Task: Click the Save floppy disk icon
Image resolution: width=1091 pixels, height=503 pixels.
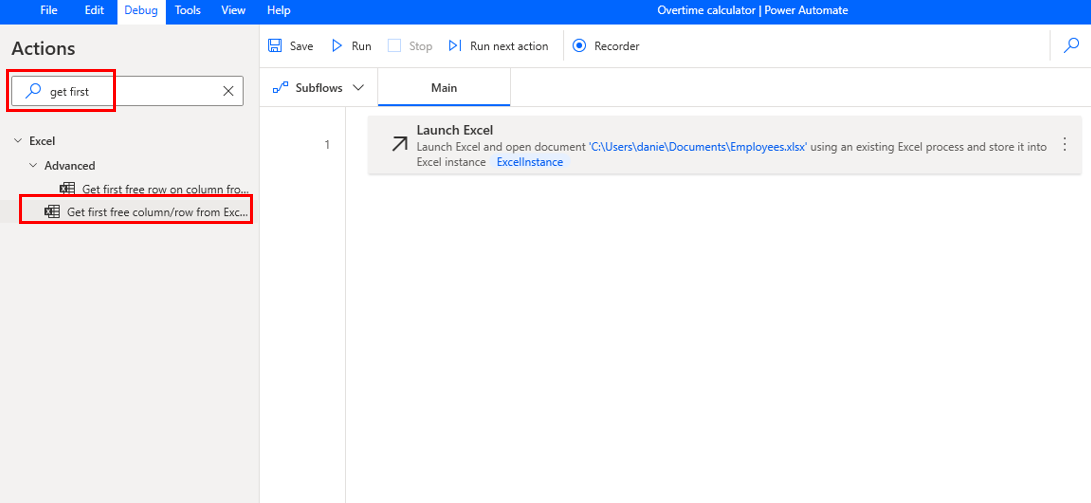Action: [275, 46]
